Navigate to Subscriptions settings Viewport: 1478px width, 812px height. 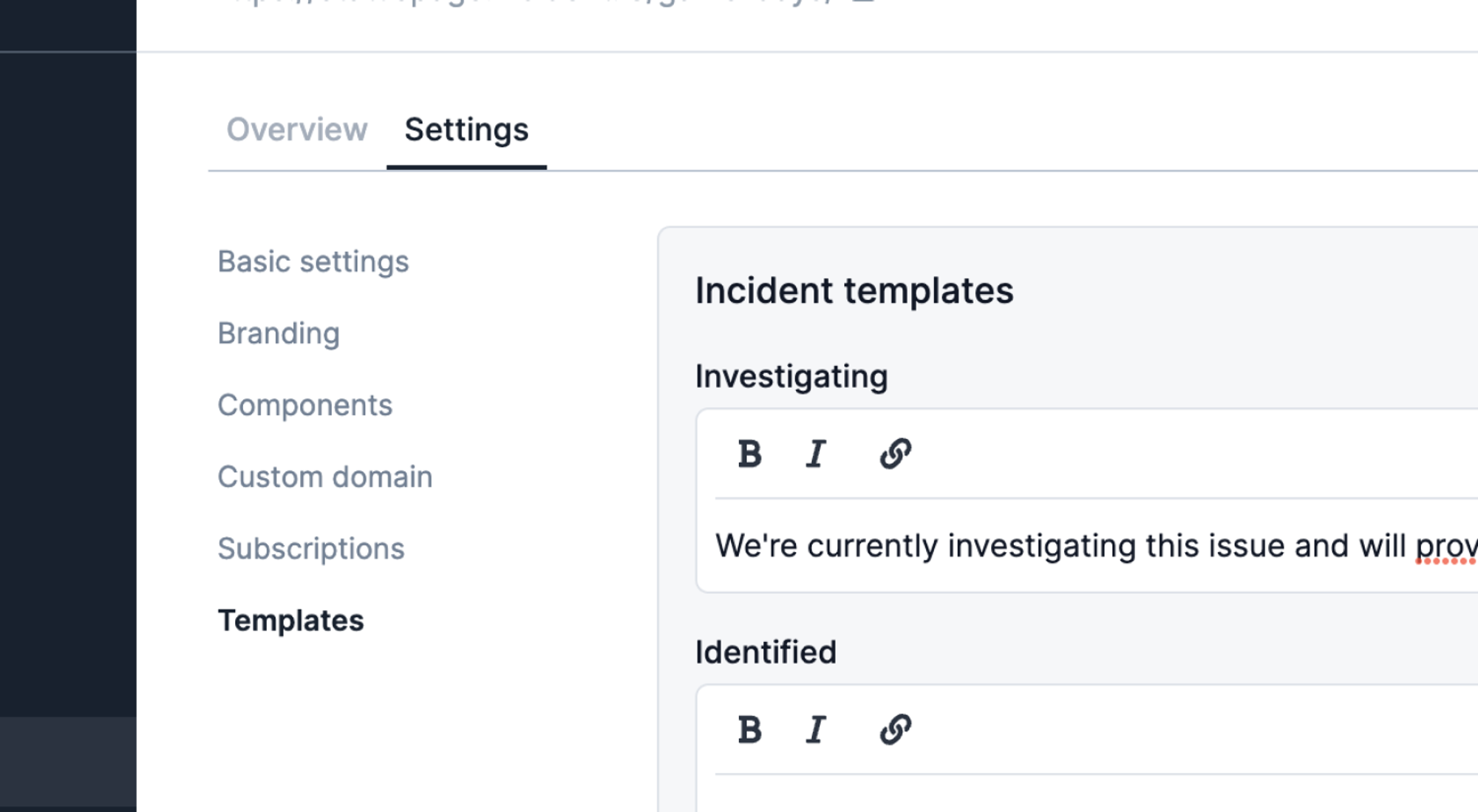[311, 548]
